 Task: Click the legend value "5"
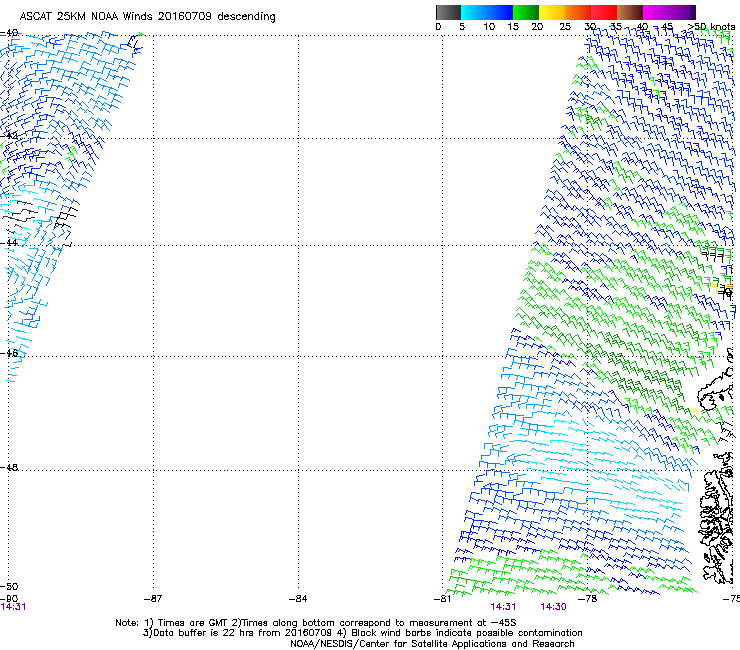point(462,27)
